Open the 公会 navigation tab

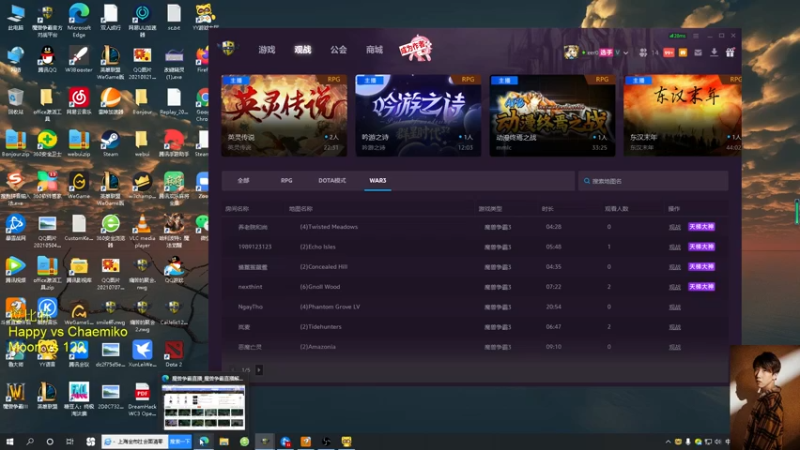[338, 49]
